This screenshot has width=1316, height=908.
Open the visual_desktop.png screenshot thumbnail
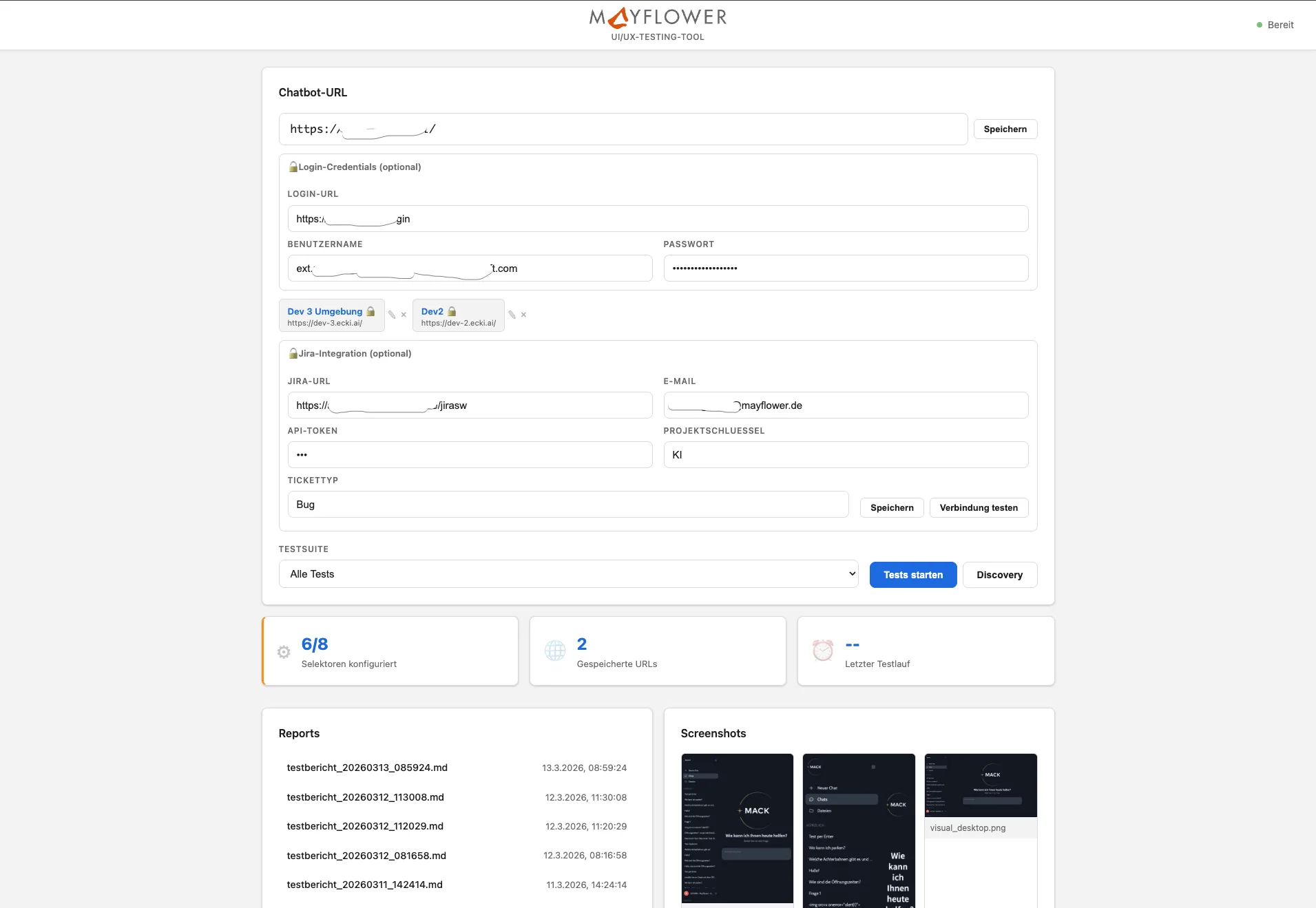981,786
